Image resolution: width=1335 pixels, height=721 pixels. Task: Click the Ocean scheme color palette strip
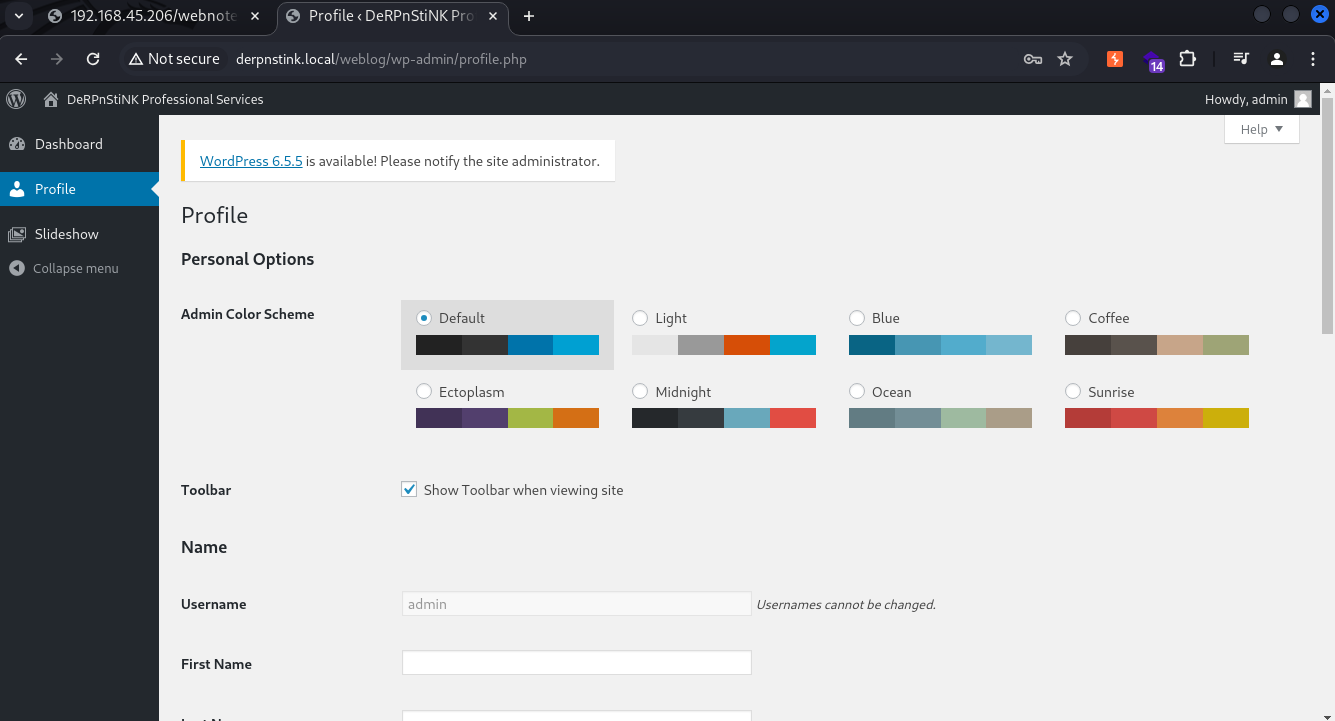[x=940, y=418]
